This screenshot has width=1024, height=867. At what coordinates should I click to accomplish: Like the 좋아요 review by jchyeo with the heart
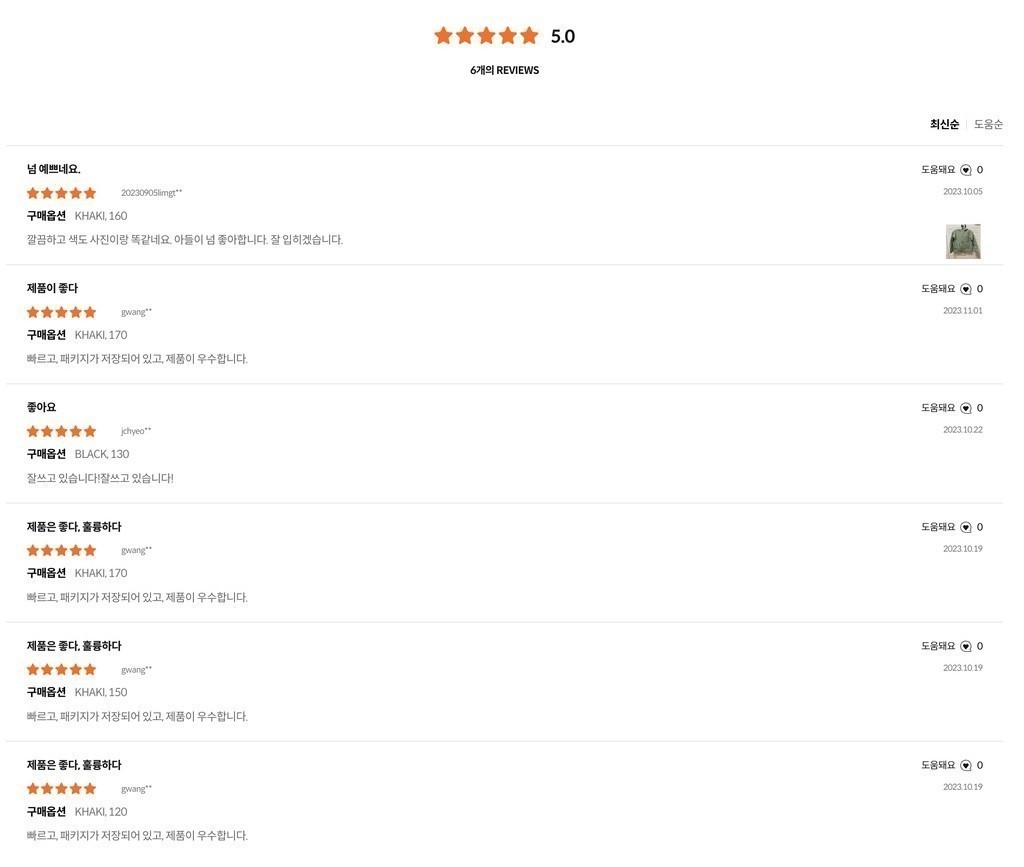click(966, 408)
